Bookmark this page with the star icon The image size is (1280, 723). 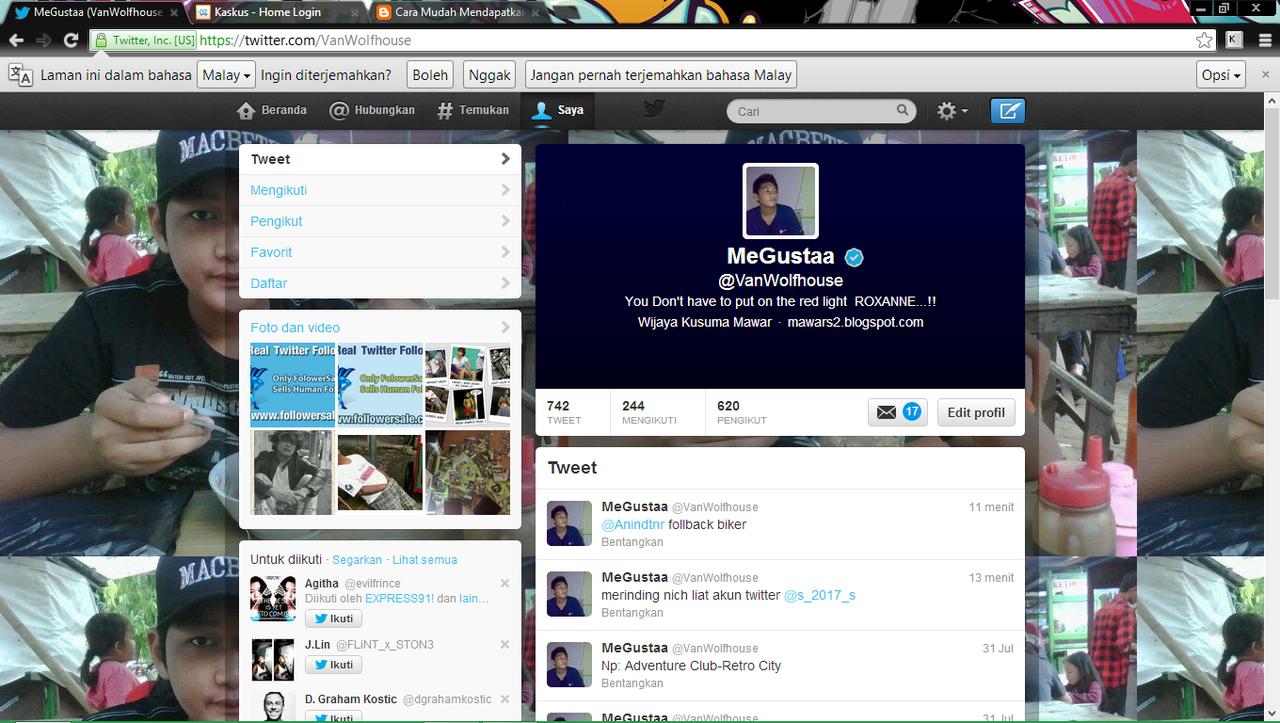pyautogui.click(x=1204, y=40)
